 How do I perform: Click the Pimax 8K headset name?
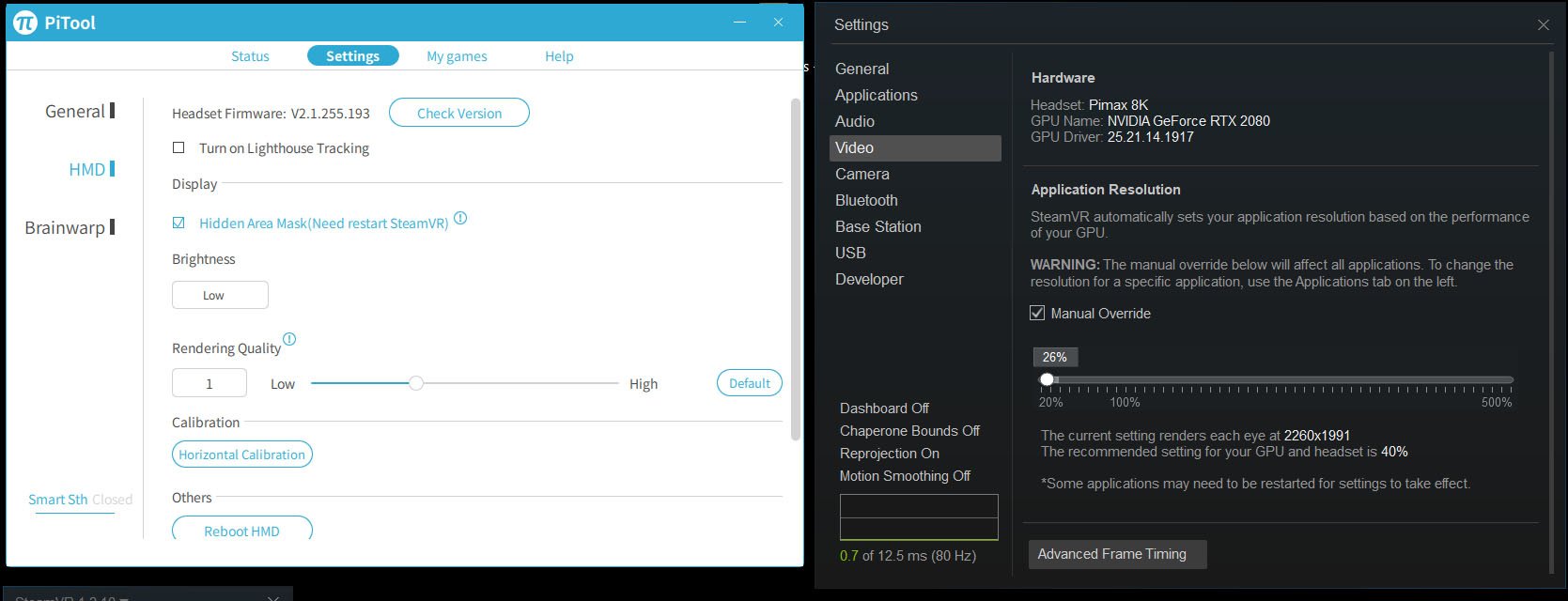pos(1118,105)
